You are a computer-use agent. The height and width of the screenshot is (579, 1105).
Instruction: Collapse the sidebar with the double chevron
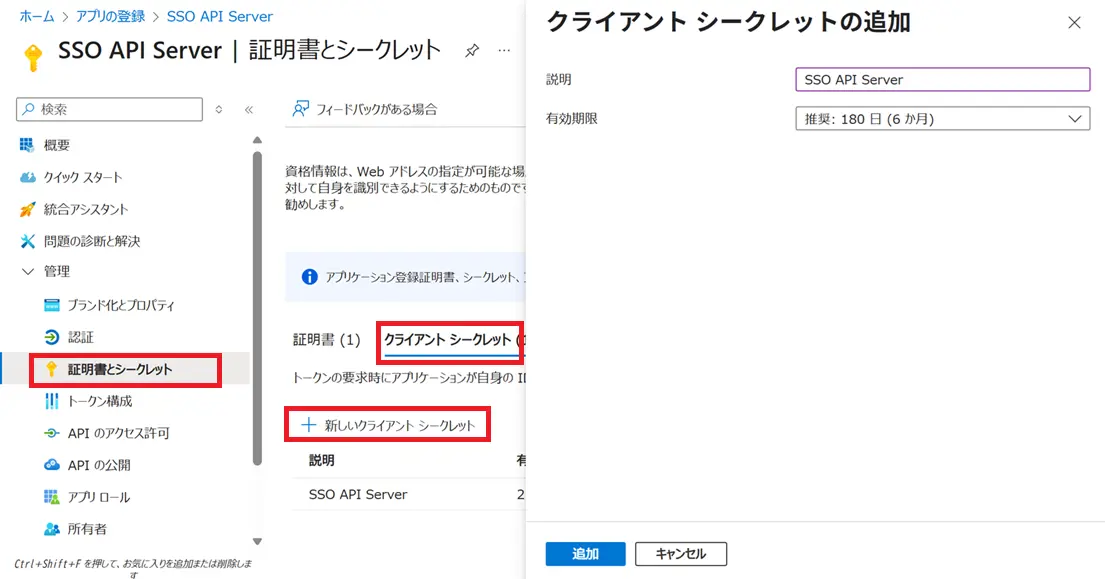coord(249,109)
